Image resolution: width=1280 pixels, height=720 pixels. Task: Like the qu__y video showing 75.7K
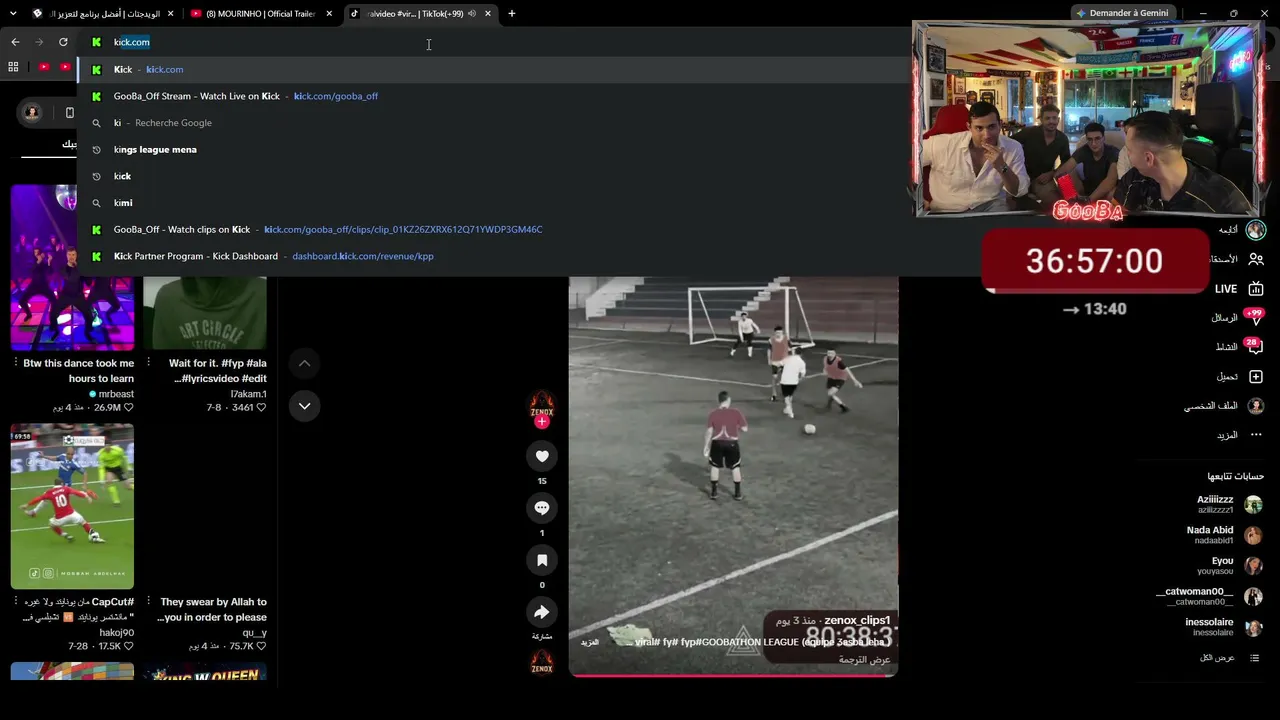261,647
